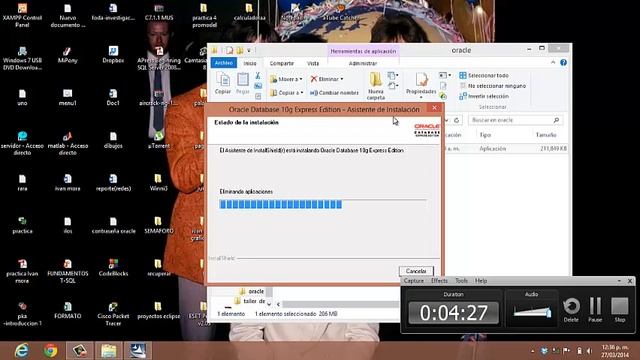Open Propiedades in the Explorer ribbon
This screenshot has width=640, height=360.
(421, 83)
